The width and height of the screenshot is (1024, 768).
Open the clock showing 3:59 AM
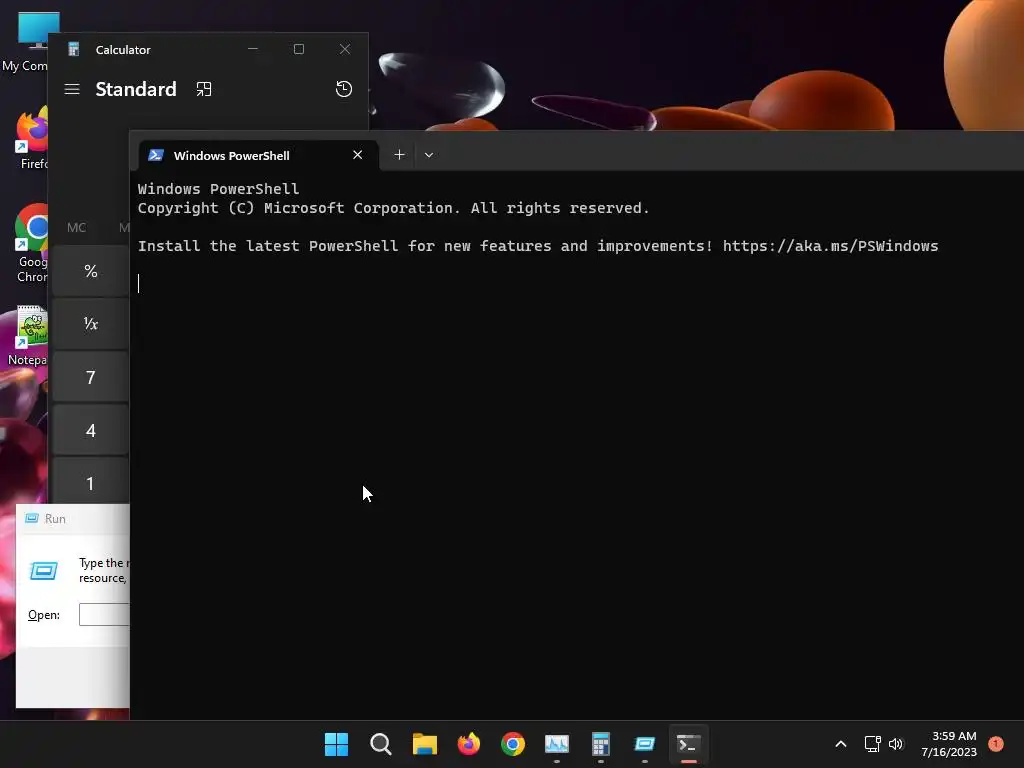click(x=949, y=744)
